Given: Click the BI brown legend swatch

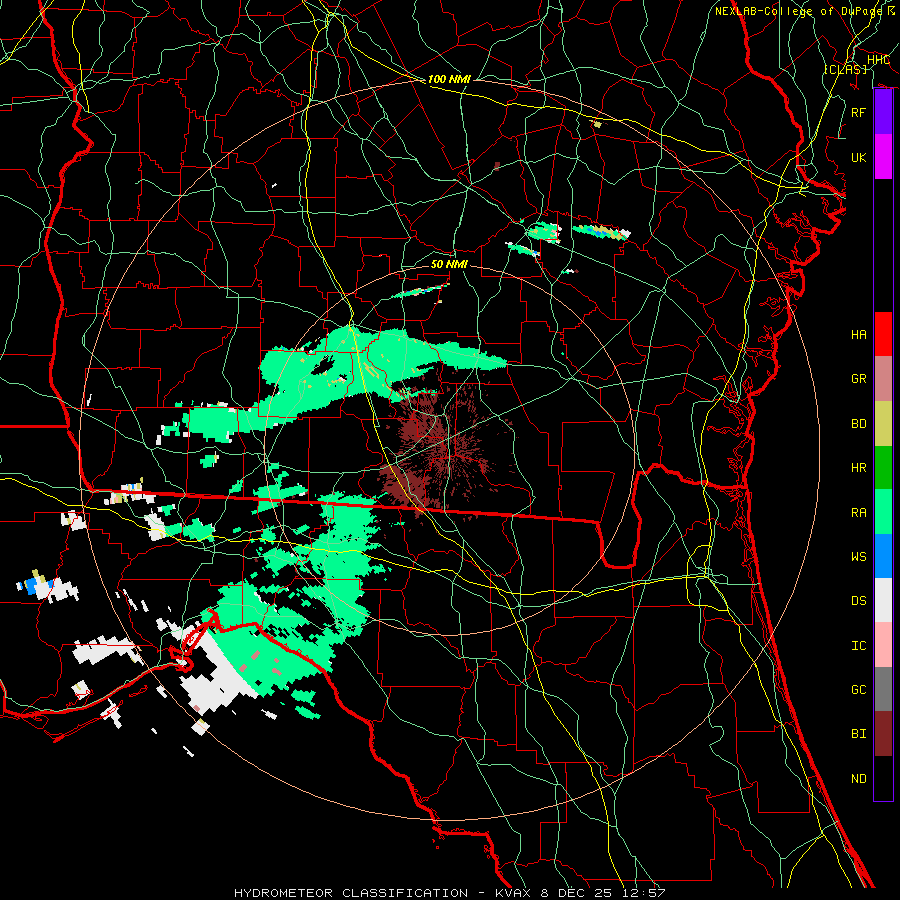Looking at the screenshot, I should (x=883, y=734).
